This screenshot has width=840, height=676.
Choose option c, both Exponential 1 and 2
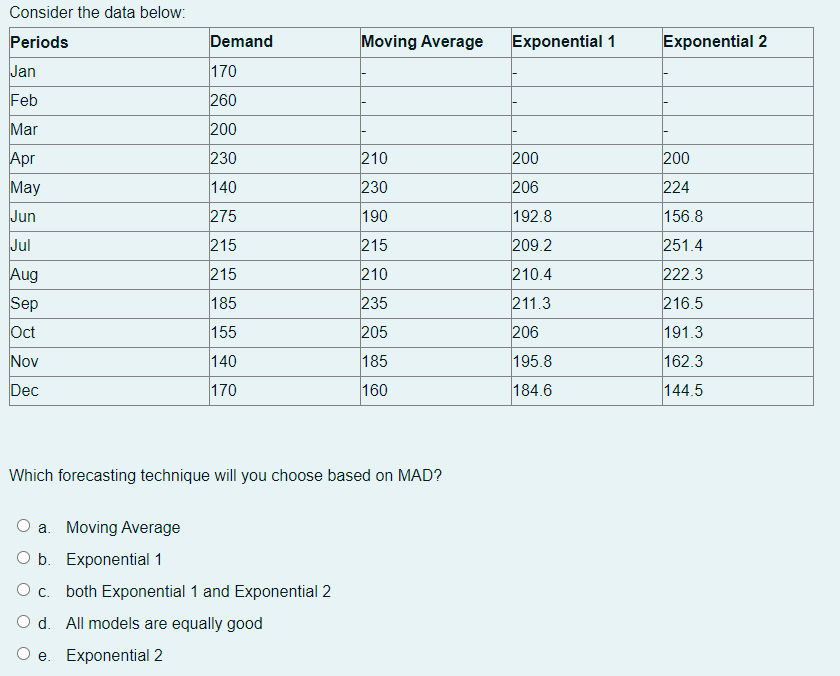point(22,590)
